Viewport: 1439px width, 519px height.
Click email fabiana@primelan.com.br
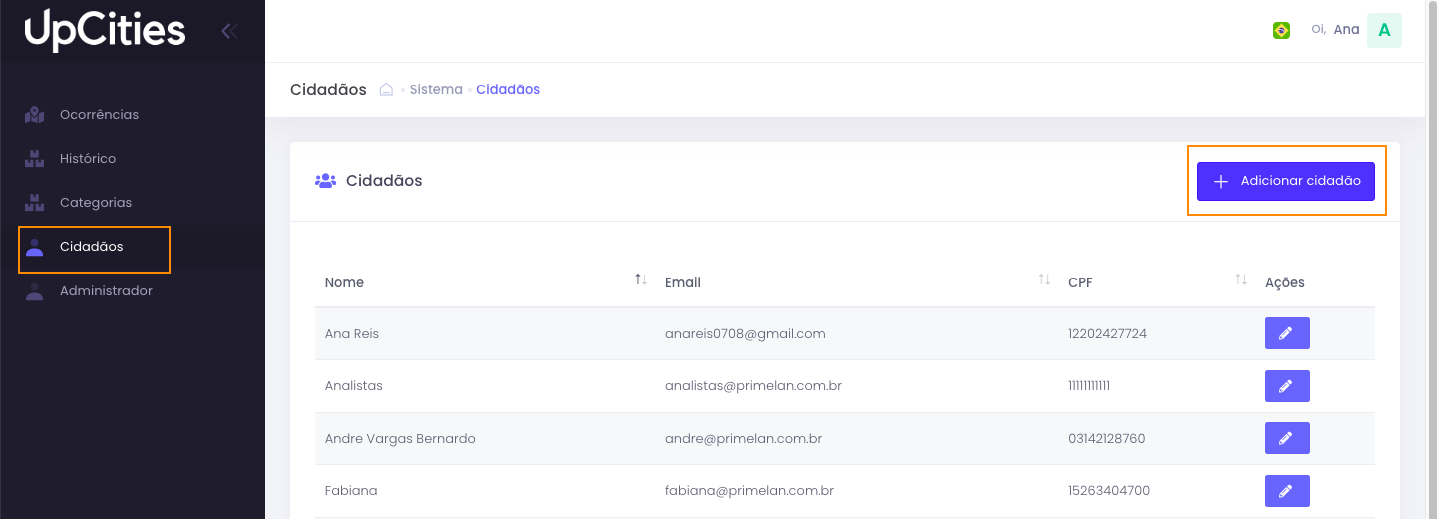coord(749,491)
